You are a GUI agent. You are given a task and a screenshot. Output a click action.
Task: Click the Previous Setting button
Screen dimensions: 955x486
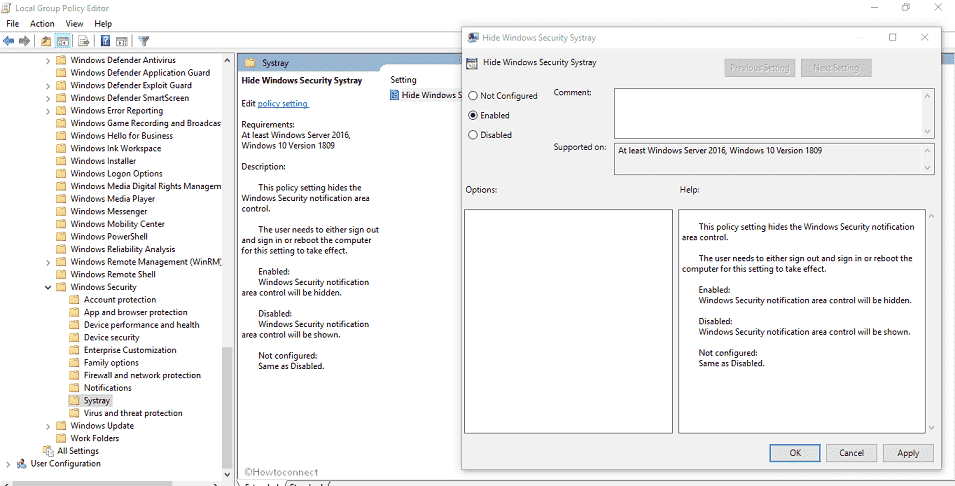coord(759,68)
